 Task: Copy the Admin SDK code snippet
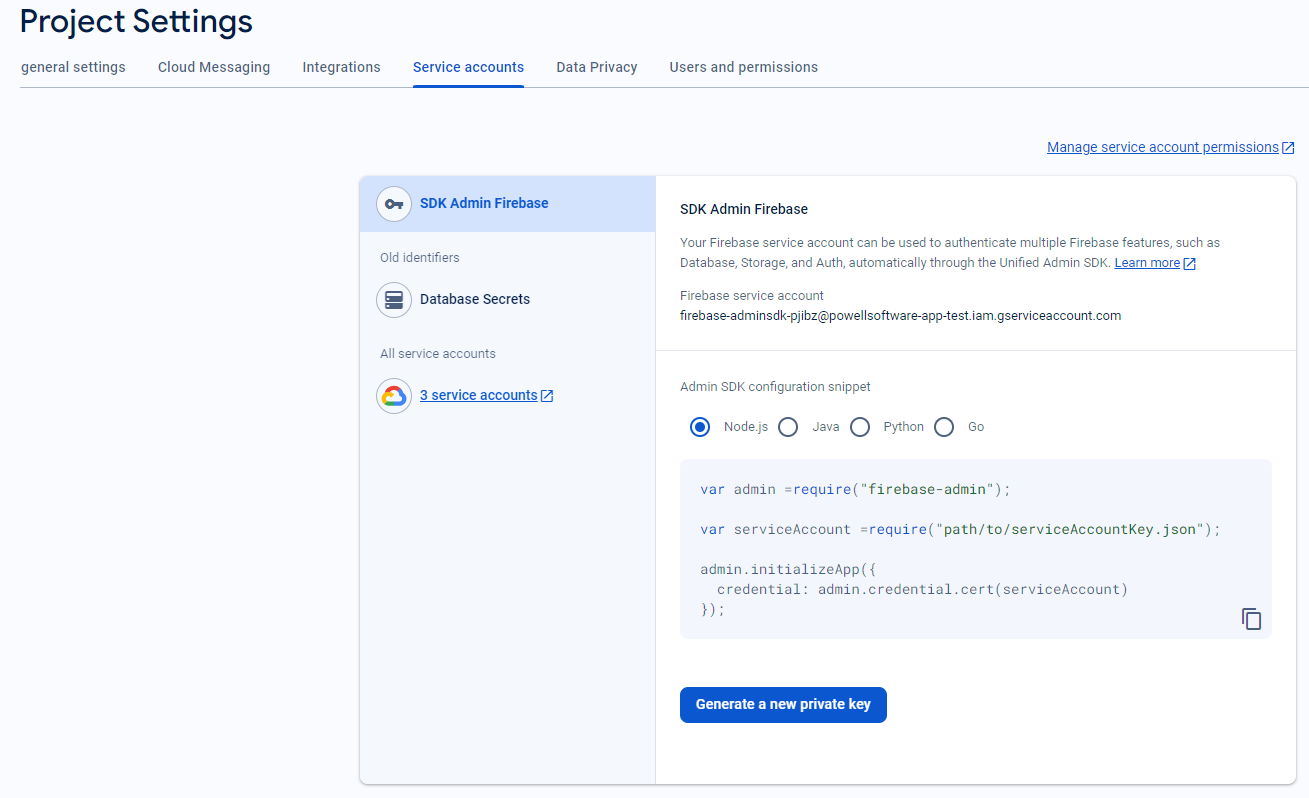1251,619
